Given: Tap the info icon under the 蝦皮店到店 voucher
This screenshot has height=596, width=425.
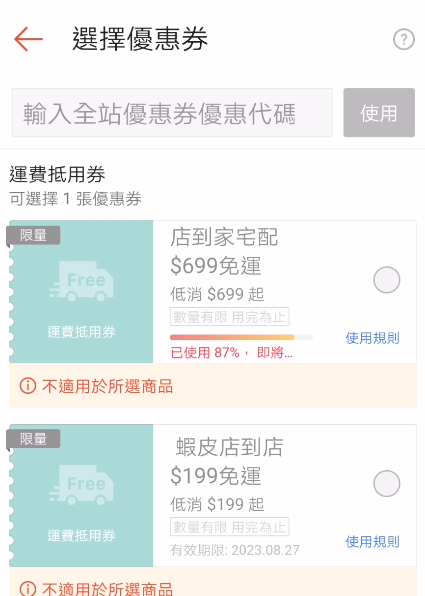Looking at the screenshot, I should coord(28,589).
